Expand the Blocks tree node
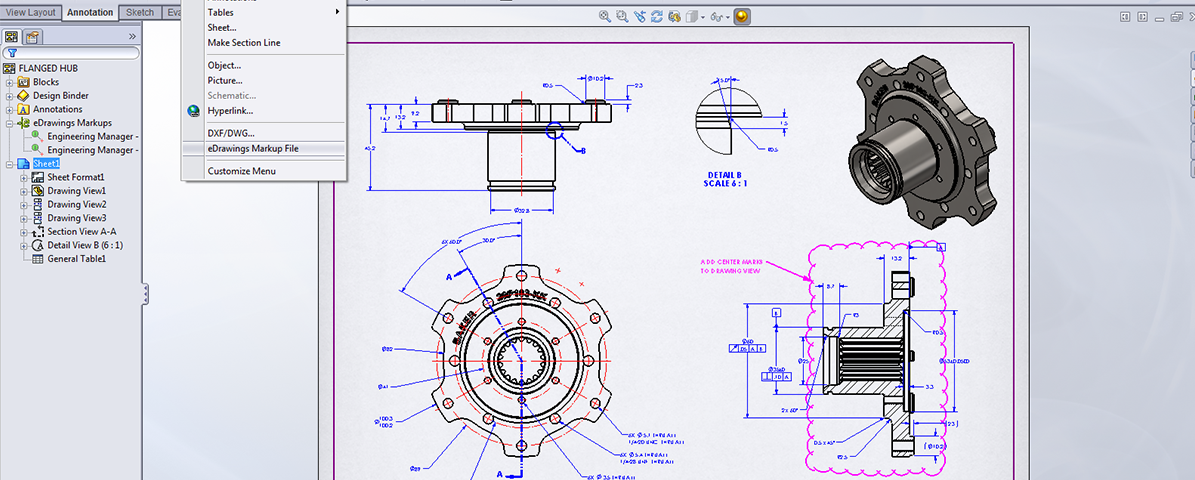 click(x=10, y=82)
